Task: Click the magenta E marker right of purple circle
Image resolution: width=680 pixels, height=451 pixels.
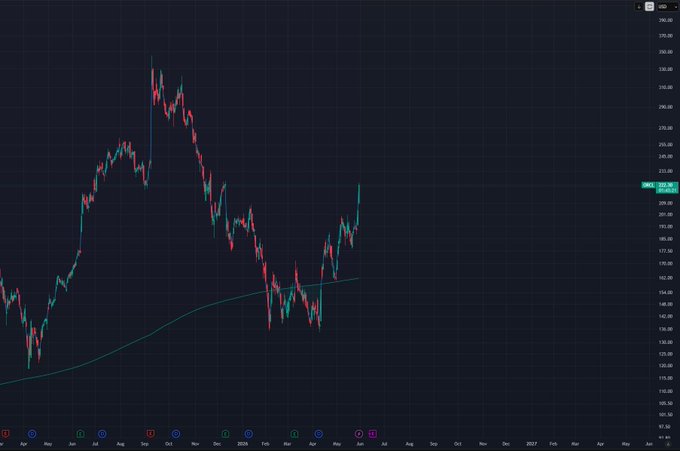Action: [x=373, y=433]
